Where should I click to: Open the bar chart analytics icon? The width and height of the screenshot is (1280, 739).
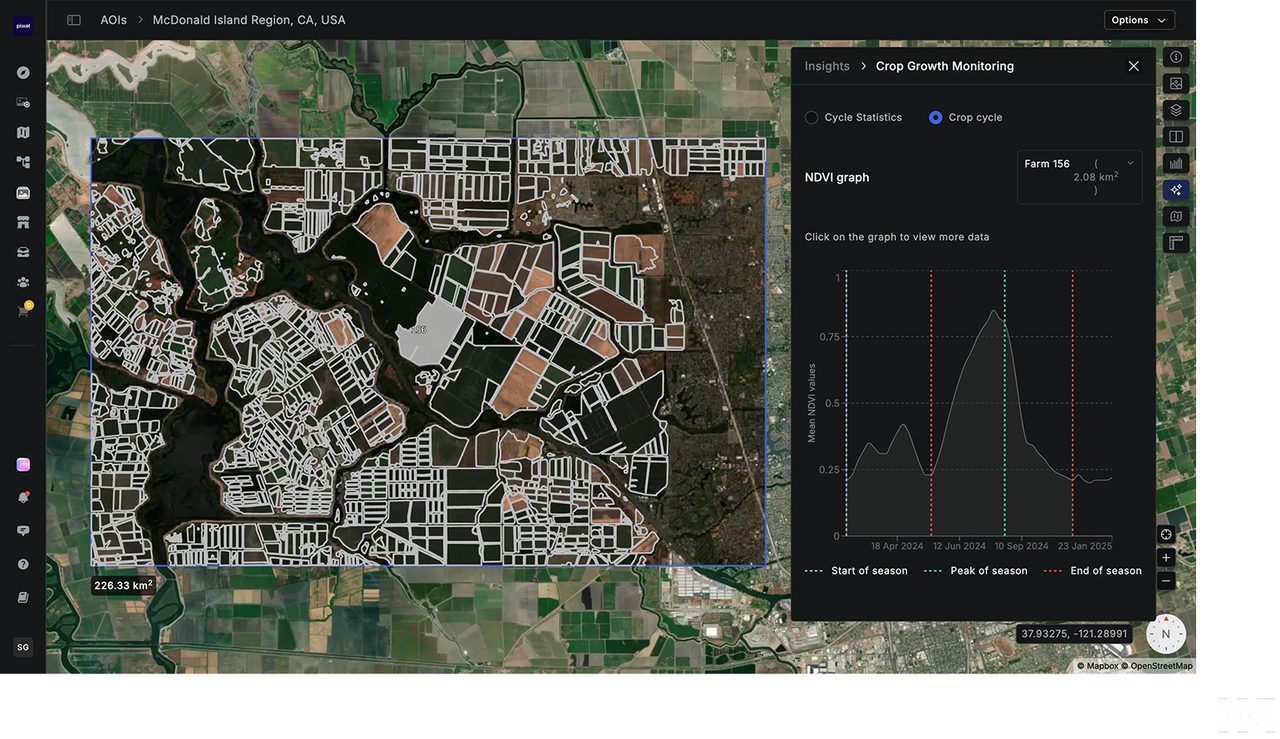click(x=1176, y=163)
